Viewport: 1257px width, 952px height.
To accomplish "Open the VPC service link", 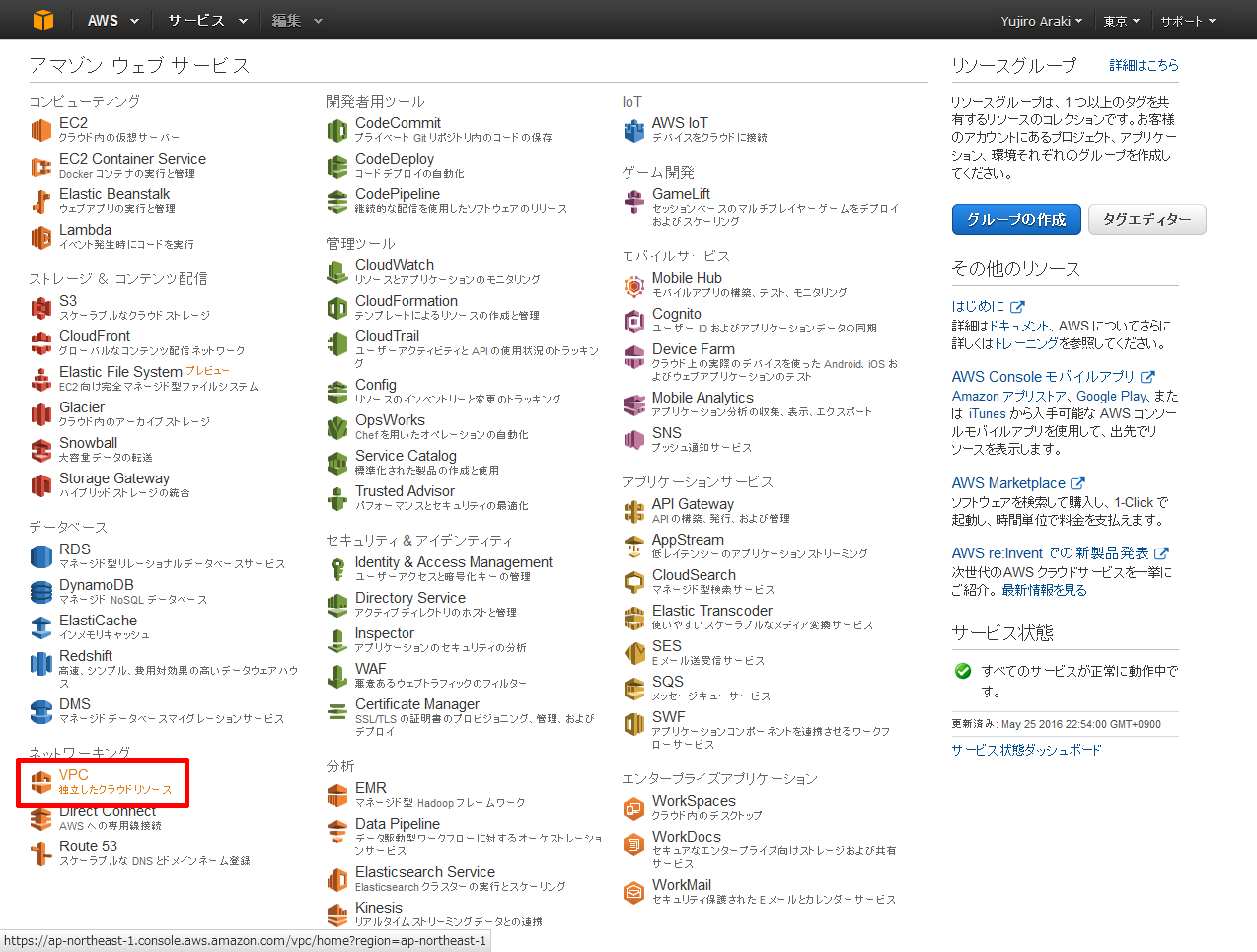I will pyautogui.click(x=74, y=775).
